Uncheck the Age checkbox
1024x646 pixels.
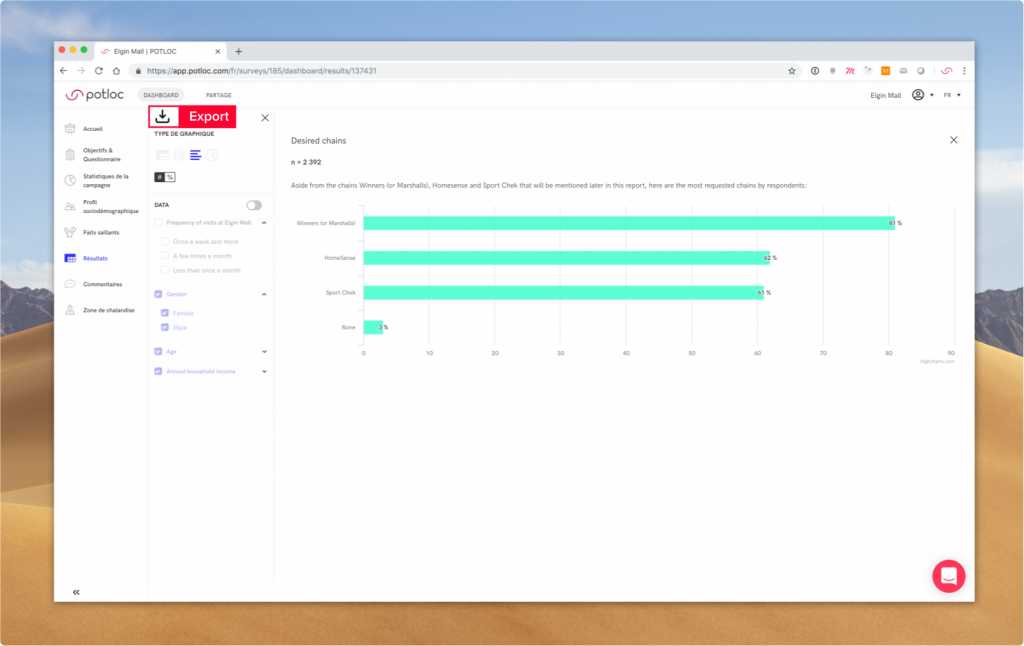point(158,351)
